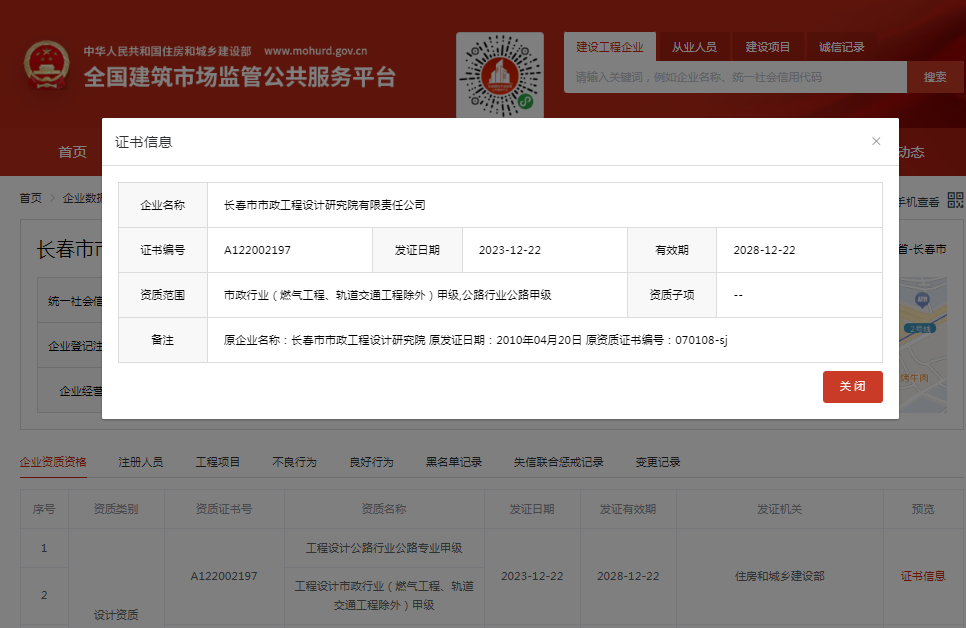Image resolution: width=966 pixels, height=628 pixels.
Task: Click the 首页 breadcrumb link
Action: tap(31, 199)
